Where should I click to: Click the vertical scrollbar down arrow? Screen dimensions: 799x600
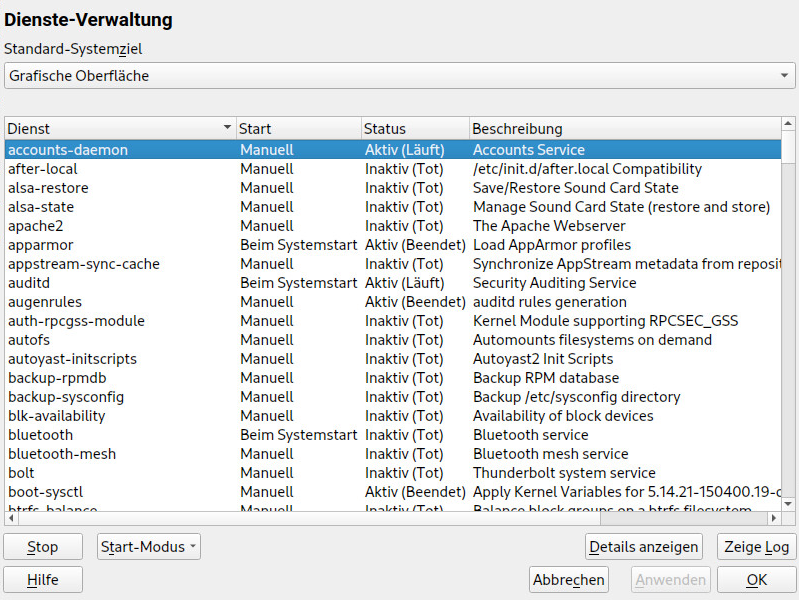[788, 504]
